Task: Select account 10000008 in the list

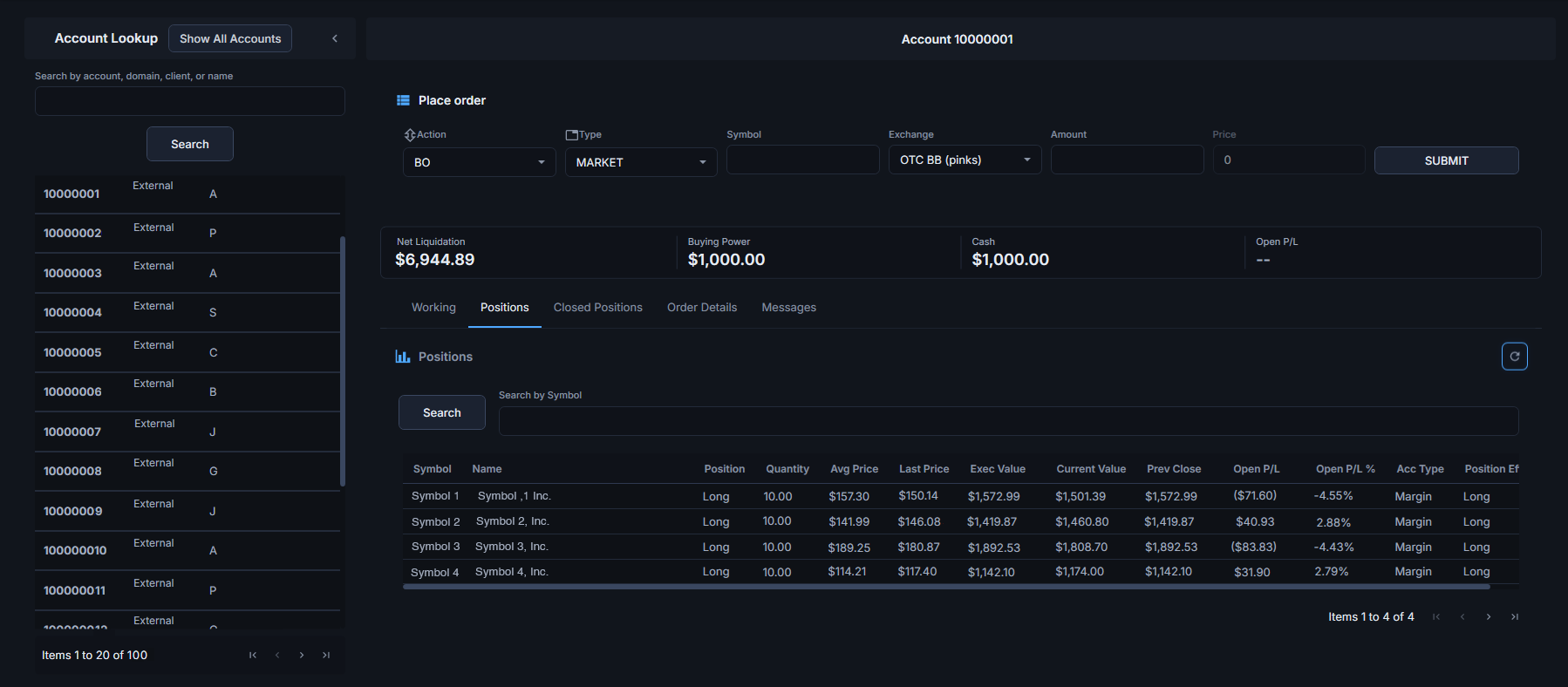Action: tap(187, 471)
